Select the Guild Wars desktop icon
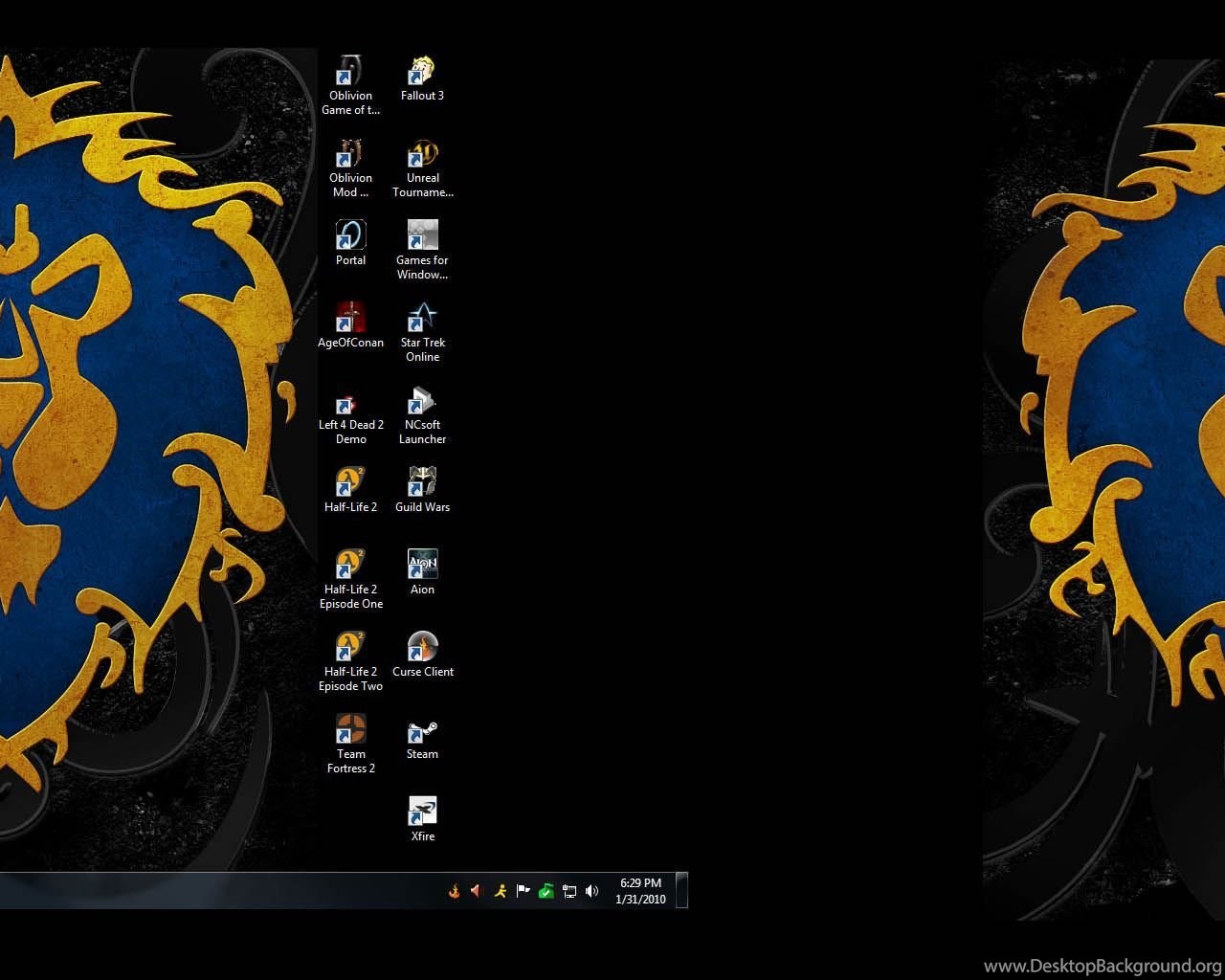 (x=422, y=490)
